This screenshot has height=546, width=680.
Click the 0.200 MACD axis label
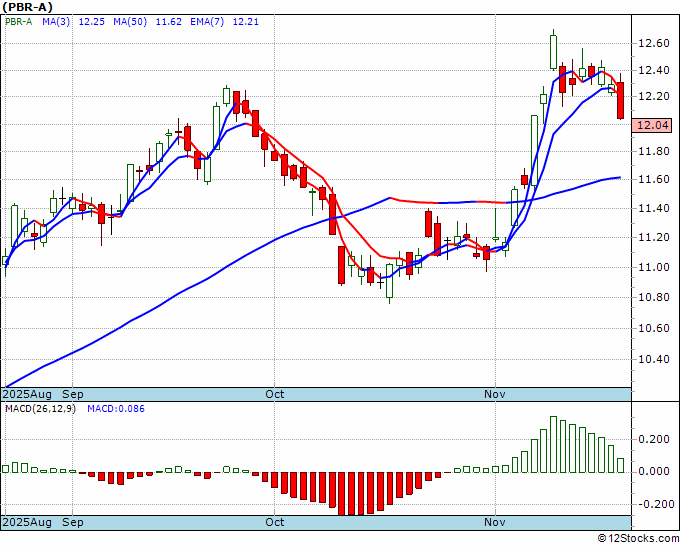click(656, 439)
